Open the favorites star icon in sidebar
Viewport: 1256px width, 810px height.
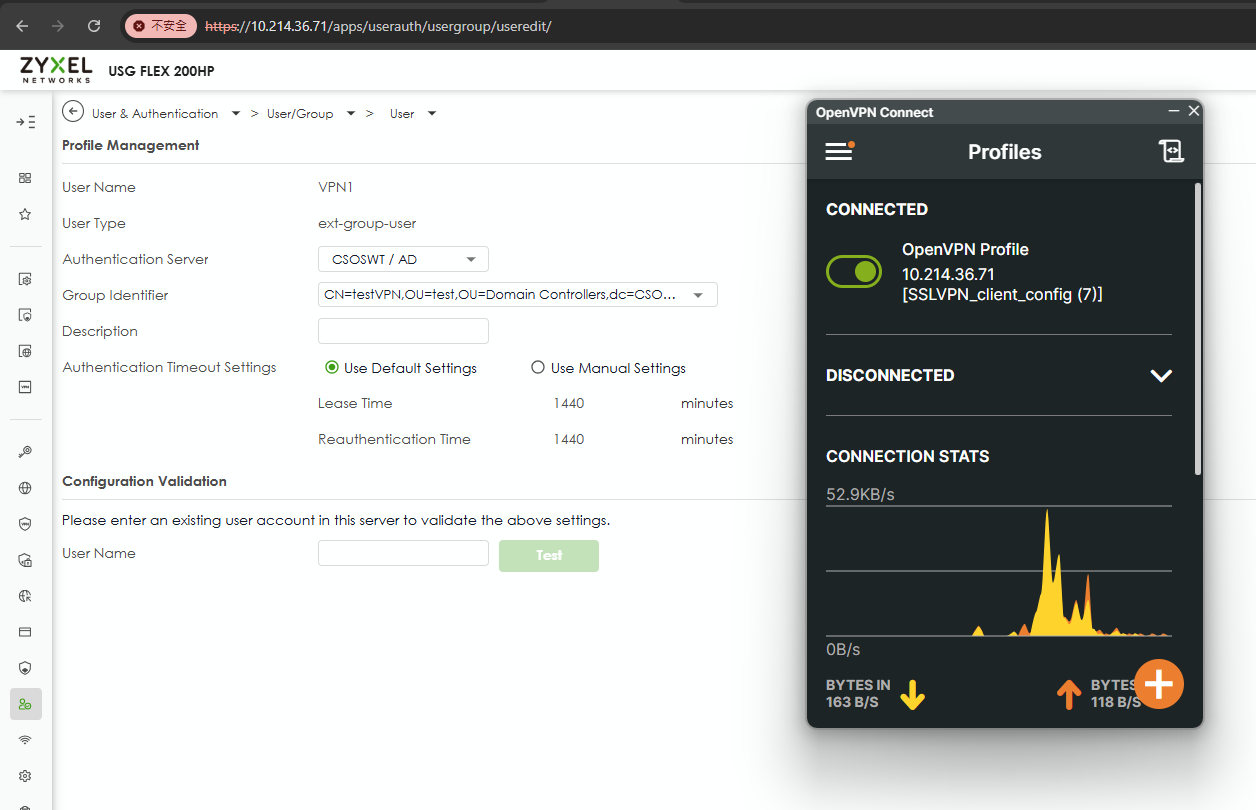point(25,214)
